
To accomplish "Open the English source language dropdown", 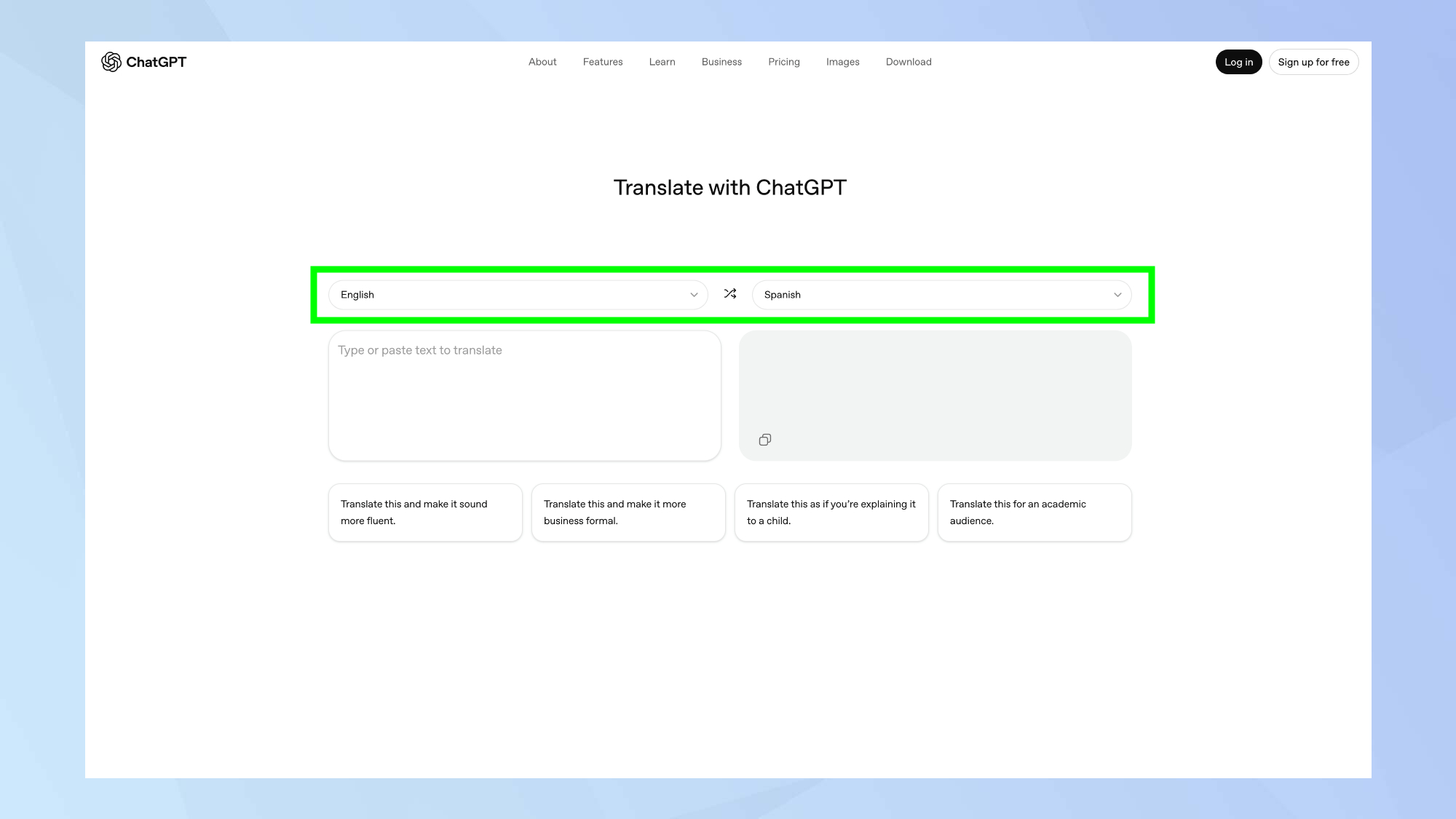I will [518, 295].
